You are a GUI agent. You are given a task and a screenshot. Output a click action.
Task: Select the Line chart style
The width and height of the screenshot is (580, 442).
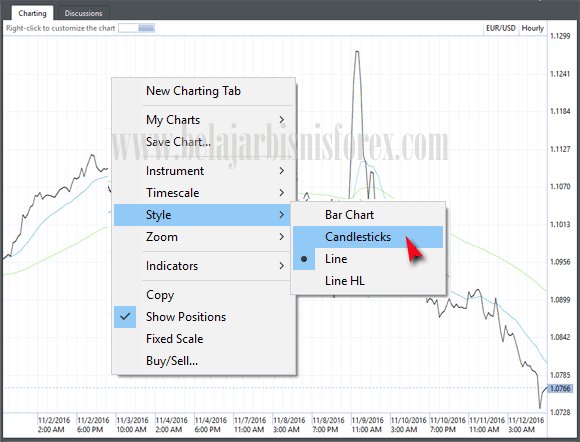pyautogui.click(x=368, y=259)
